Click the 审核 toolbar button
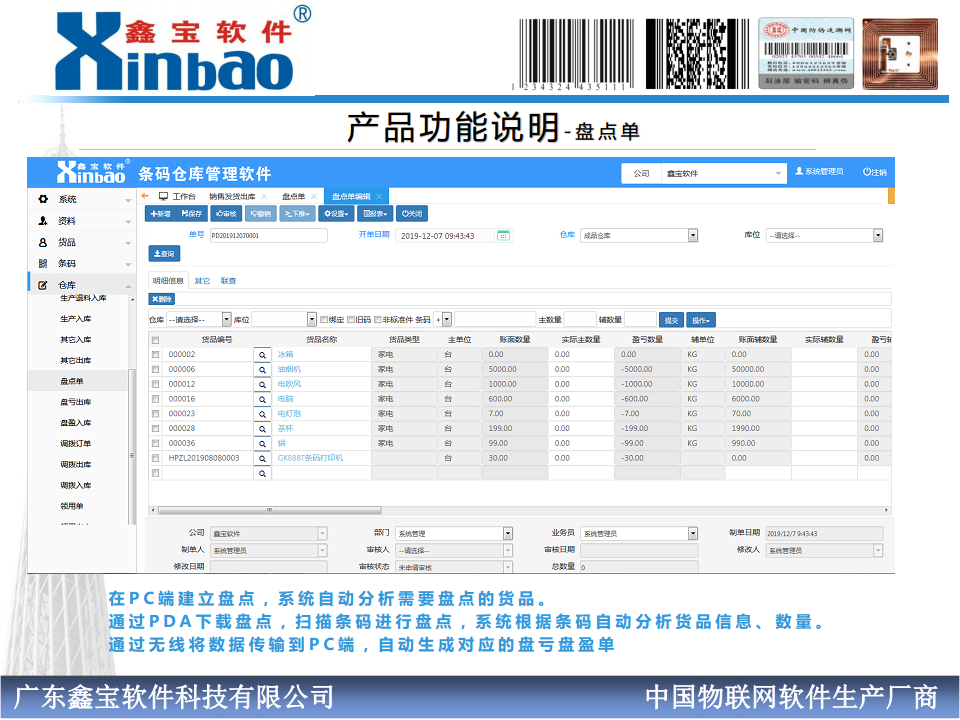This screenshot has width=960, height=720. point(226,214)
